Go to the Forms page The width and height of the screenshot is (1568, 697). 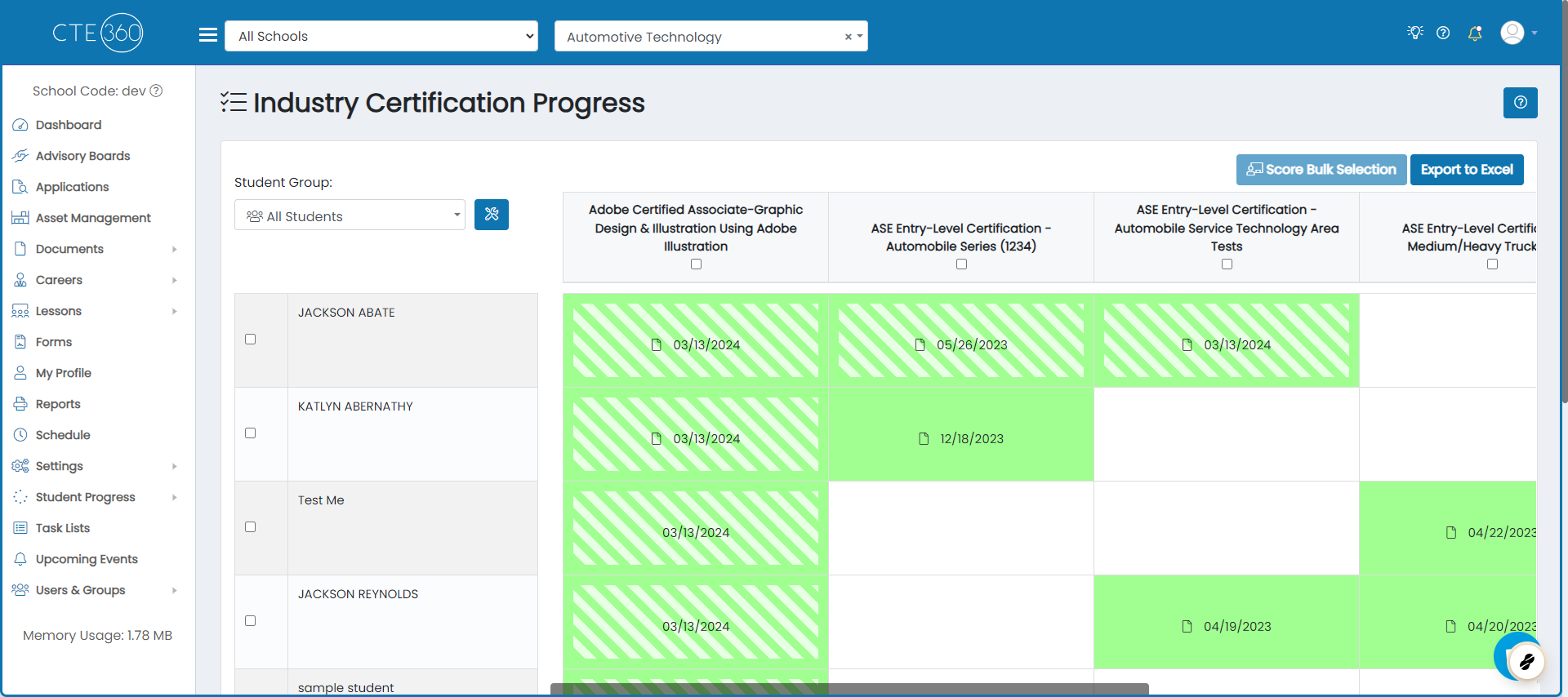[x=54, y=342]
